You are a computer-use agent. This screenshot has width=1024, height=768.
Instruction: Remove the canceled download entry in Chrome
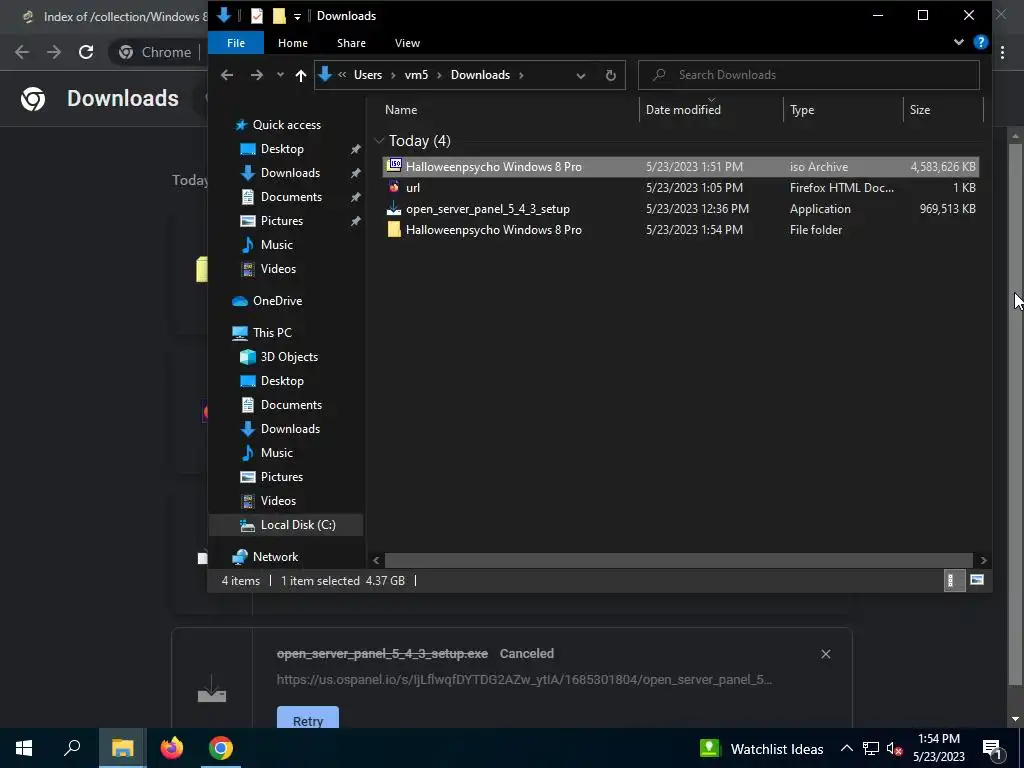click(825, 654)
